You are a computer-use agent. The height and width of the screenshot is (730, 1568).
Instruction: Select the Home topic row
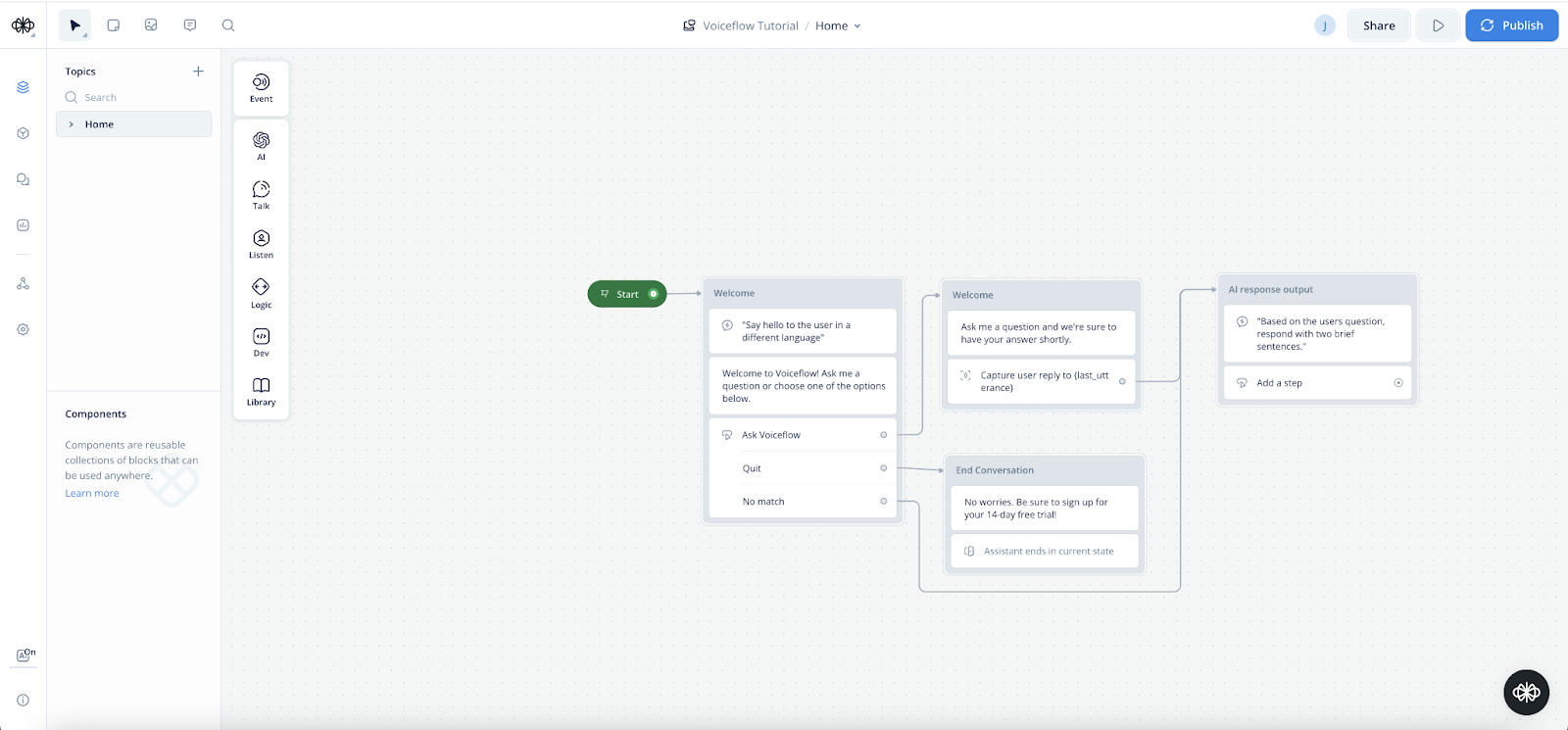(134, 124)
